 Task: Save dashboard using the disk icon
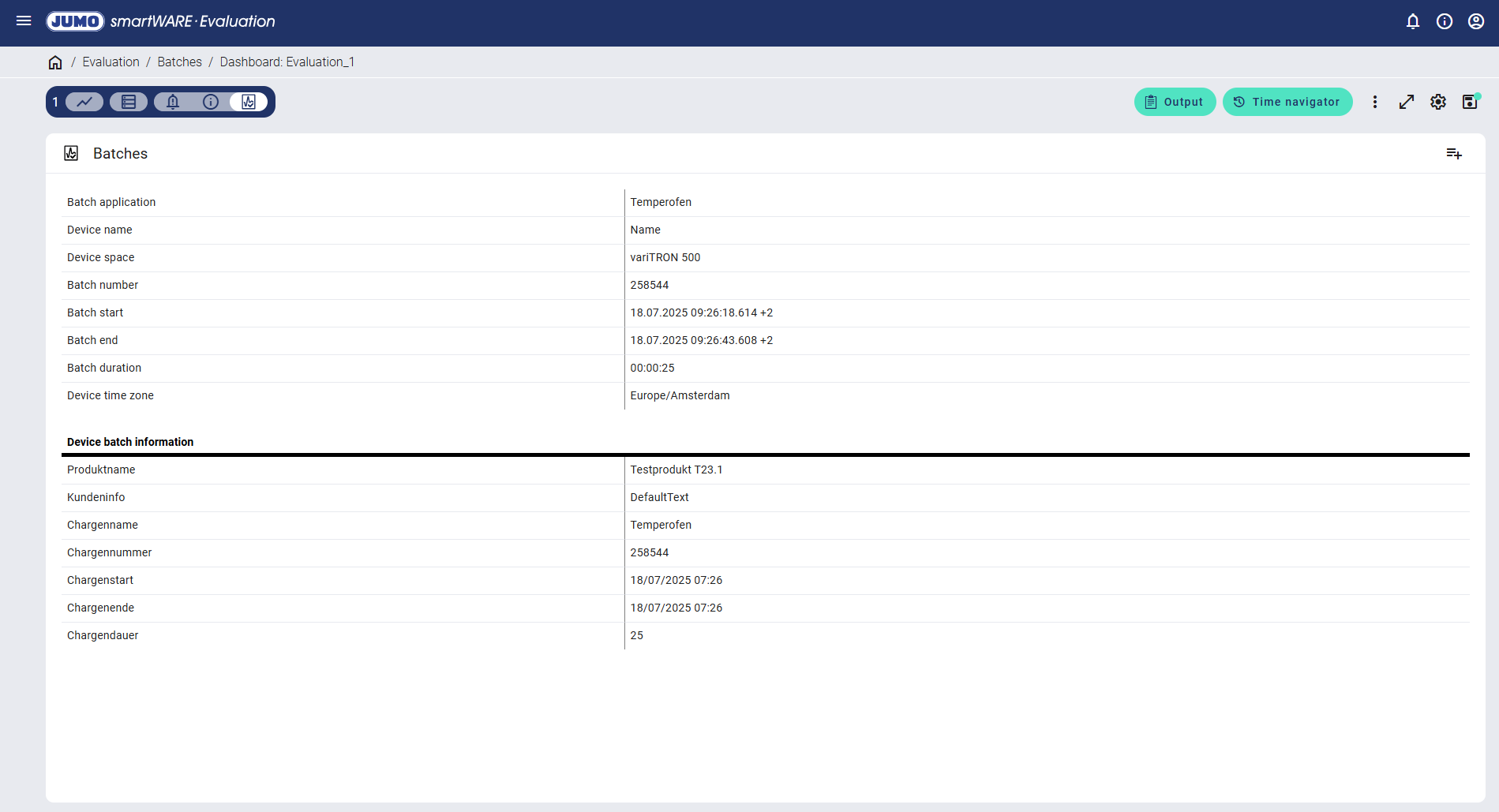coord(1470,102)
